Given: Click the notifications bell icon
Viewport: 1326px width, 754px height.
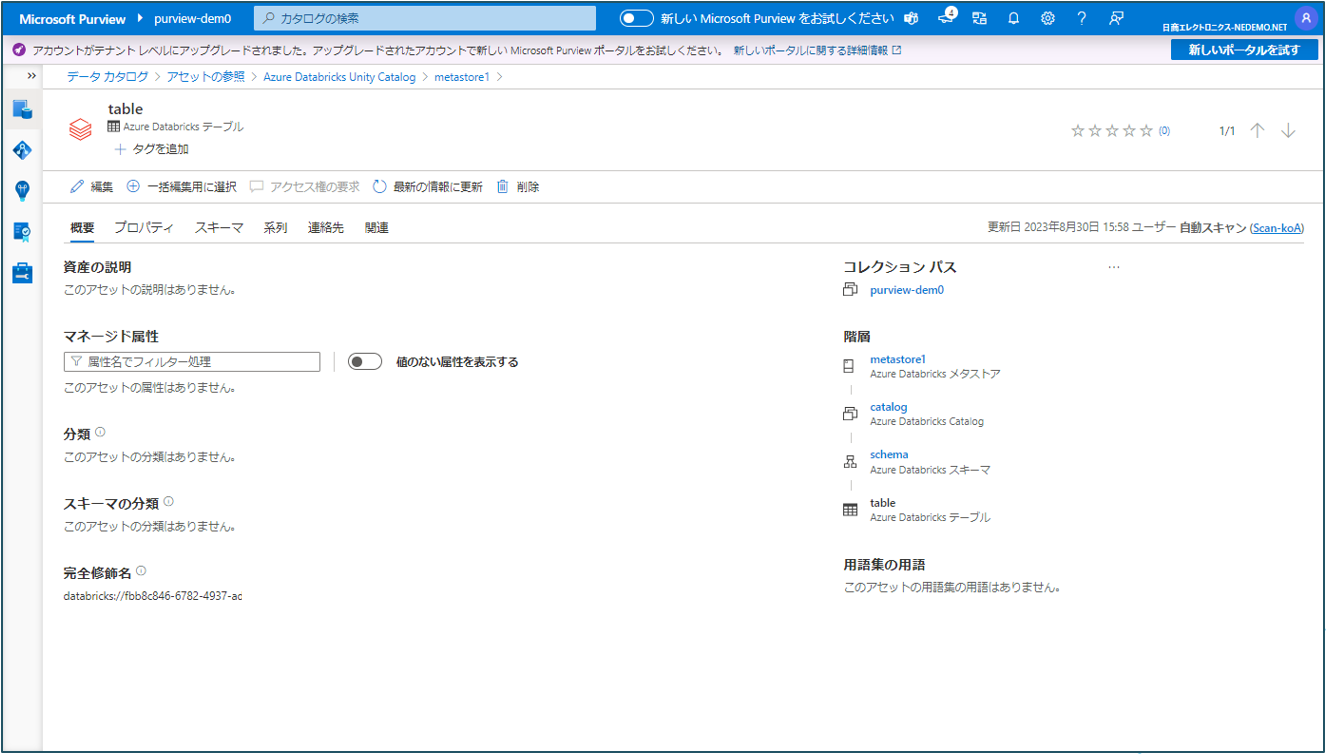Looking at the screenshot, I should click(x=1013, y=19).
